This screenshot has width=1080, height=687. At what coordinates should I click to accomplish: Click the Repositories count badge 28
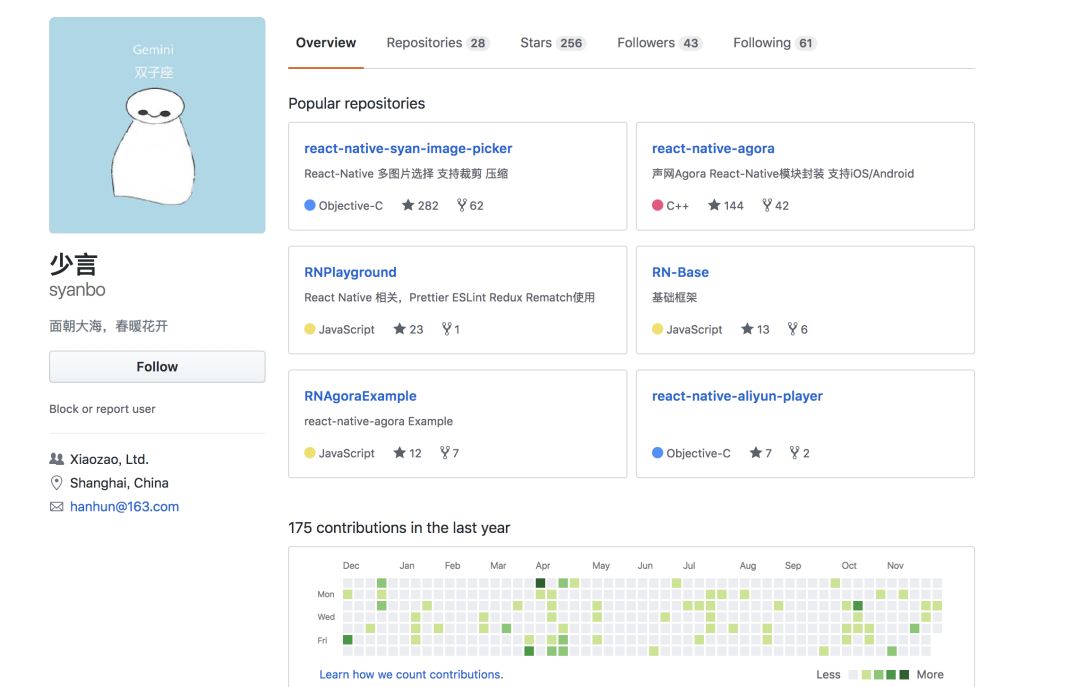[x=477, y=43]
